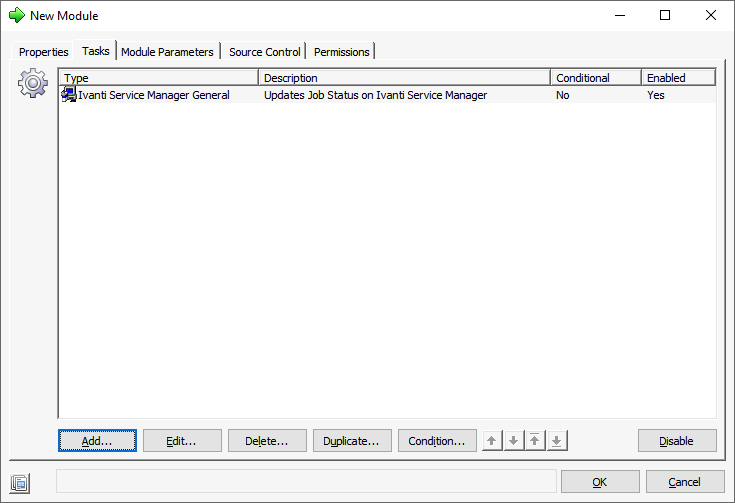
Task: Click the Ivanti Service Manager task icon
Action: coord(69,95)
